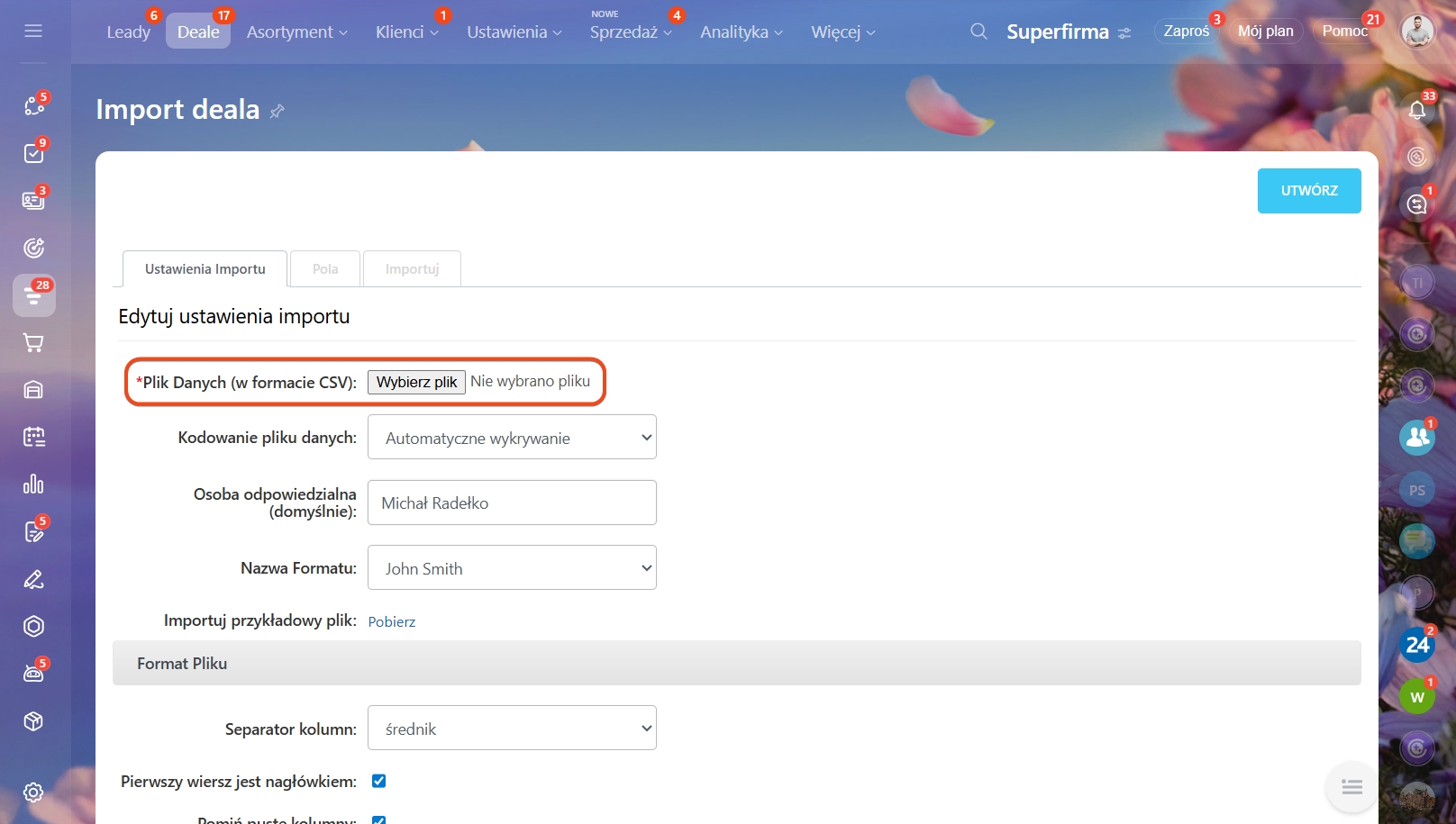Open the cube box icon in sidebar
1456x824 pixels.
point(34,721)
